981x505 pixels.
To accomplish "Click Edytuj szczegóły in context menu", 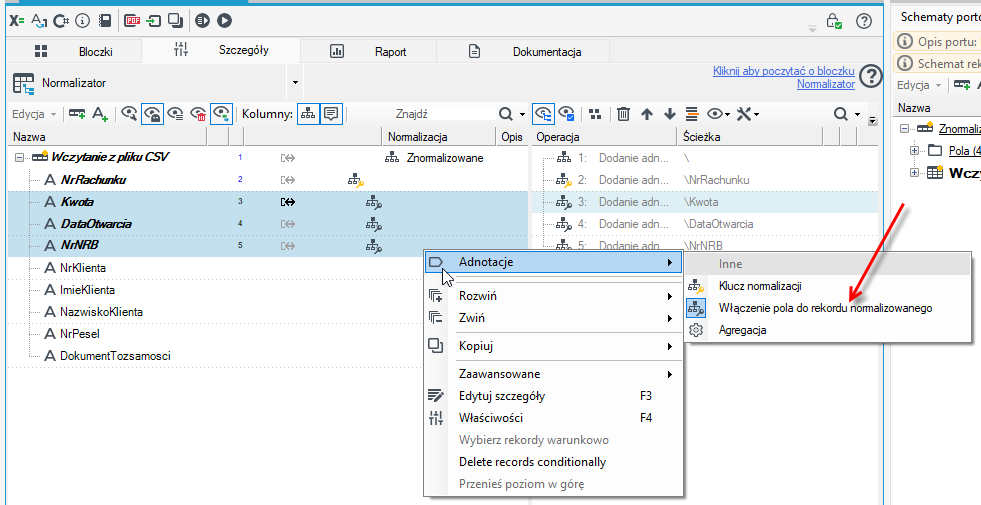I will point(553,396).
